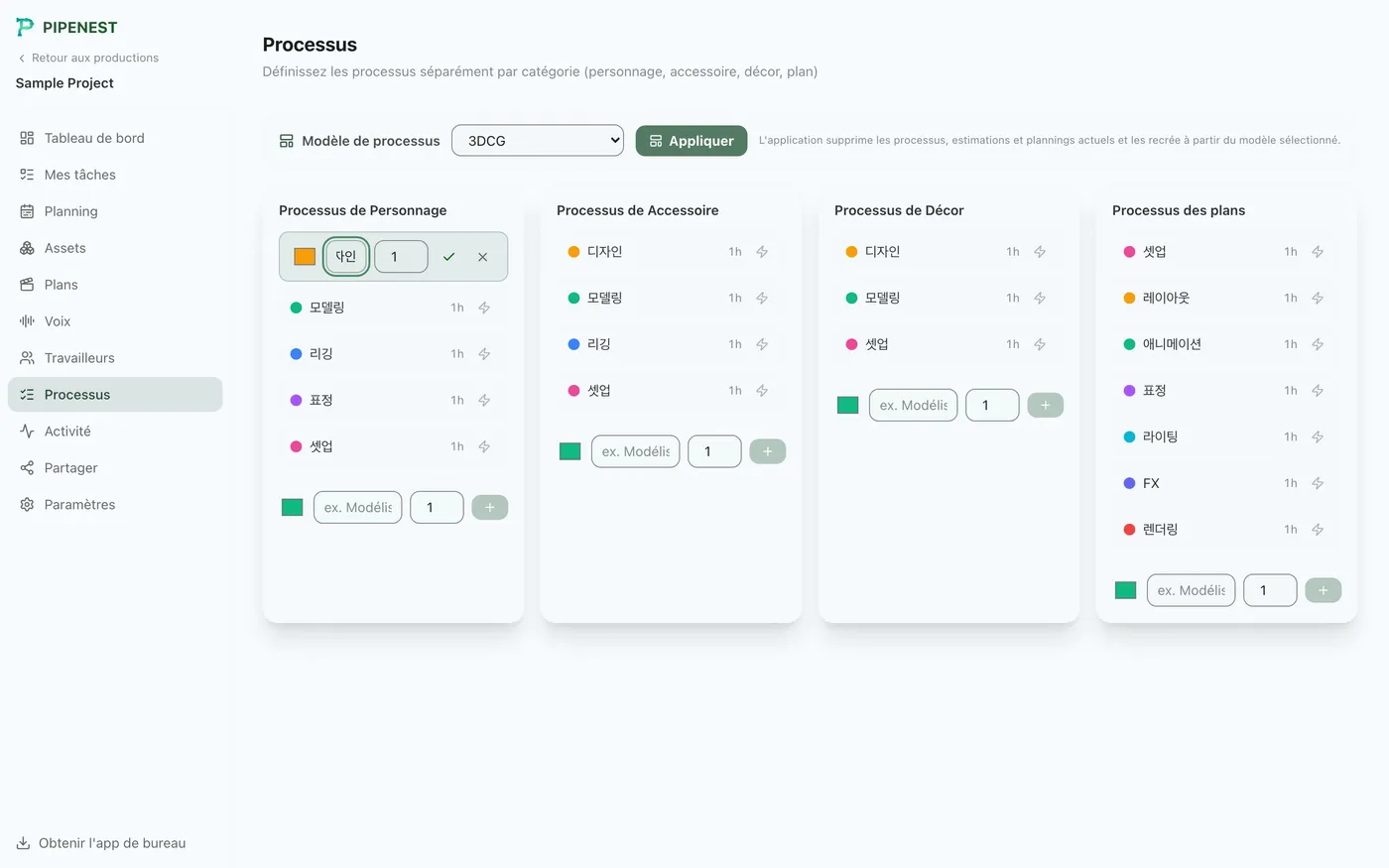
Task: Select the 라이팅 process row
Action: pos(1226,436)
